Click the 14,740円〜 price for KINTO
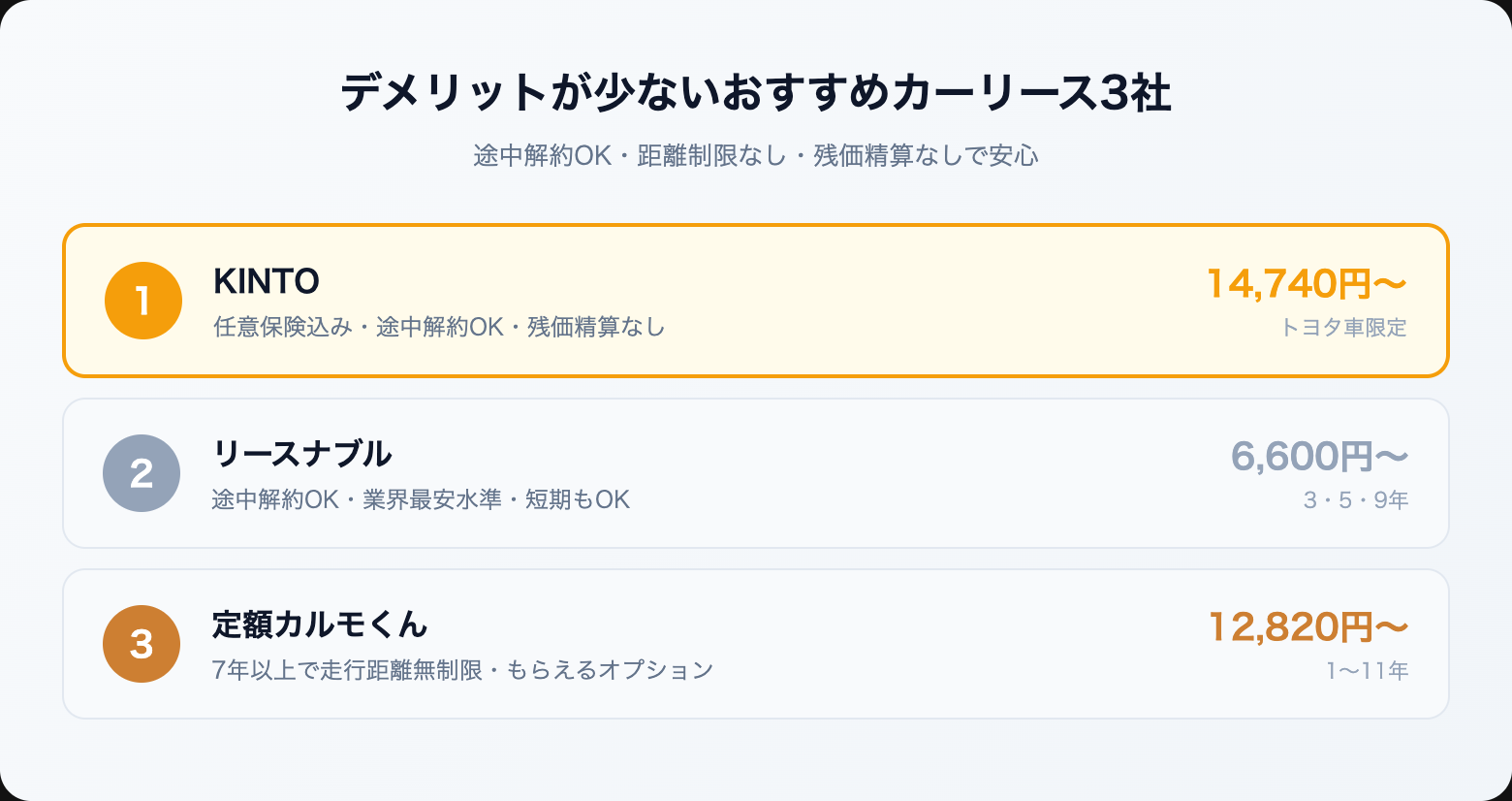This screenshot has width=1512, height=801. point(1306,284)
